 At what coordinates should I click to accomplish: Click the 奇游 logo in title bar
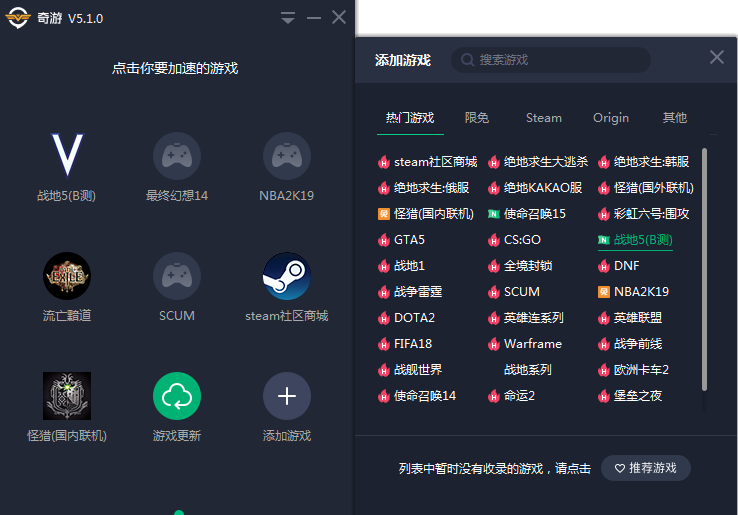point(18,18)
